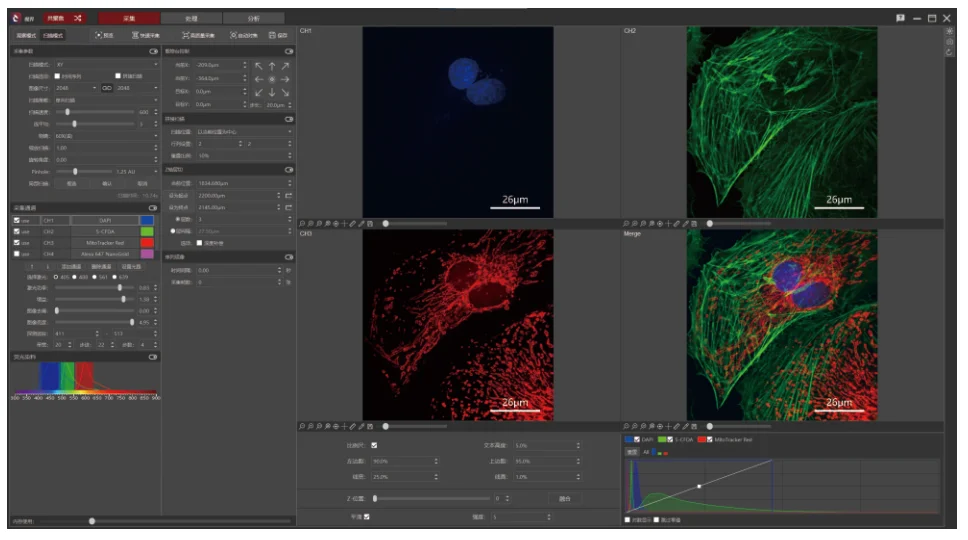The height and width of the screenshot is (540, 968).
Task: Collapse the fluorescence spectrum panel header switch
Action: click(x=153, y=357)
